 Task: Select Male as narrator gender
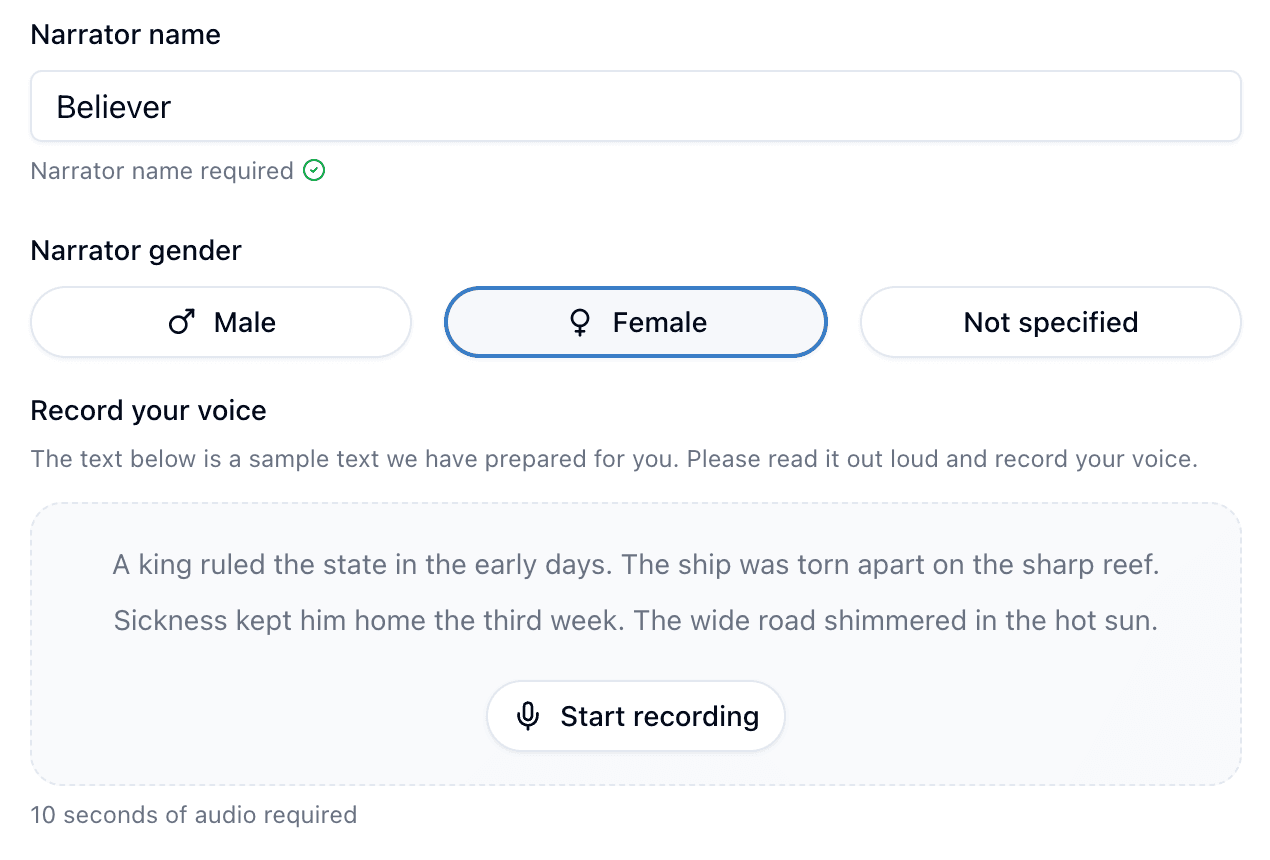(221, 322)
